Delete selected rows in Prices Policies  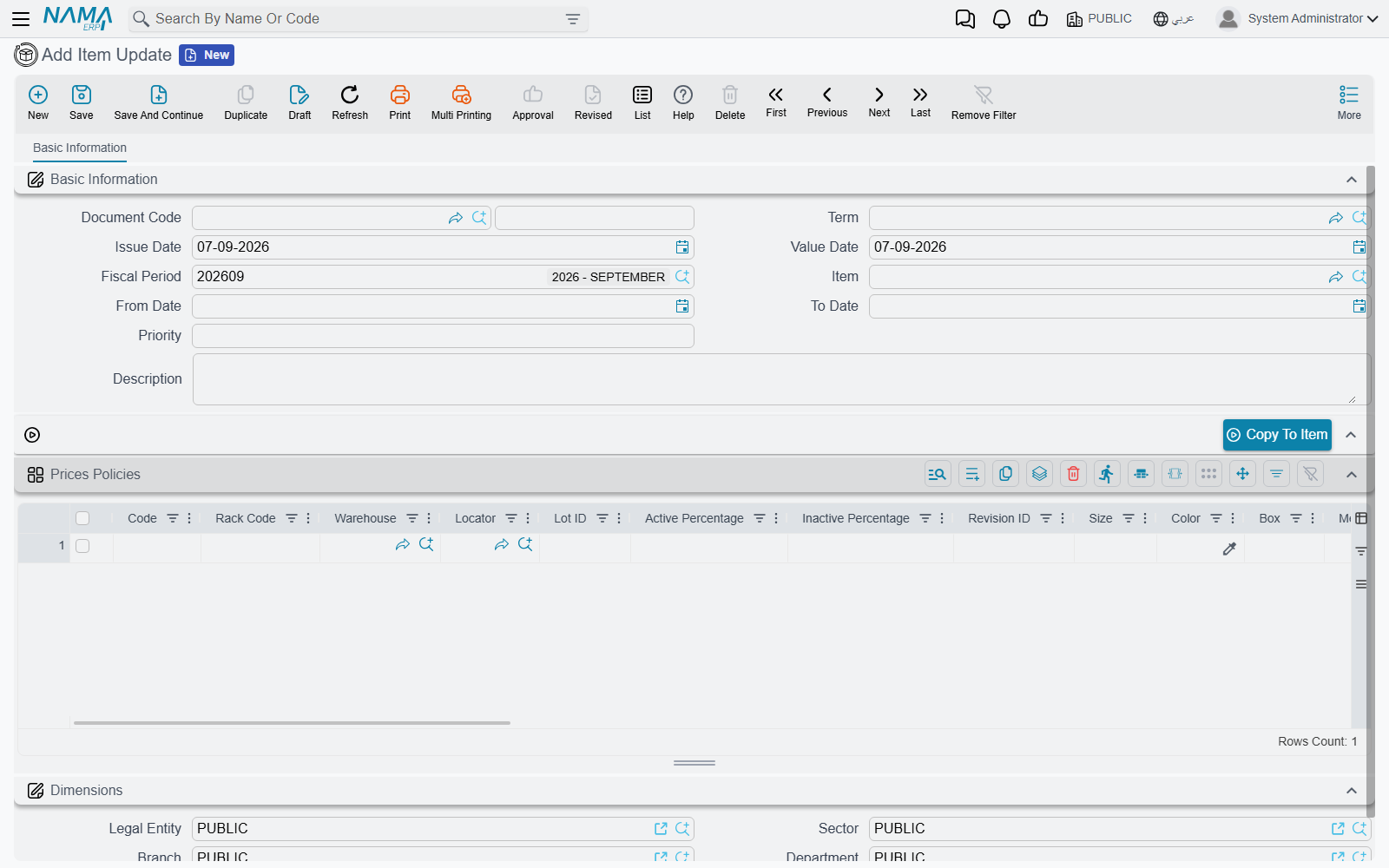1073,474
